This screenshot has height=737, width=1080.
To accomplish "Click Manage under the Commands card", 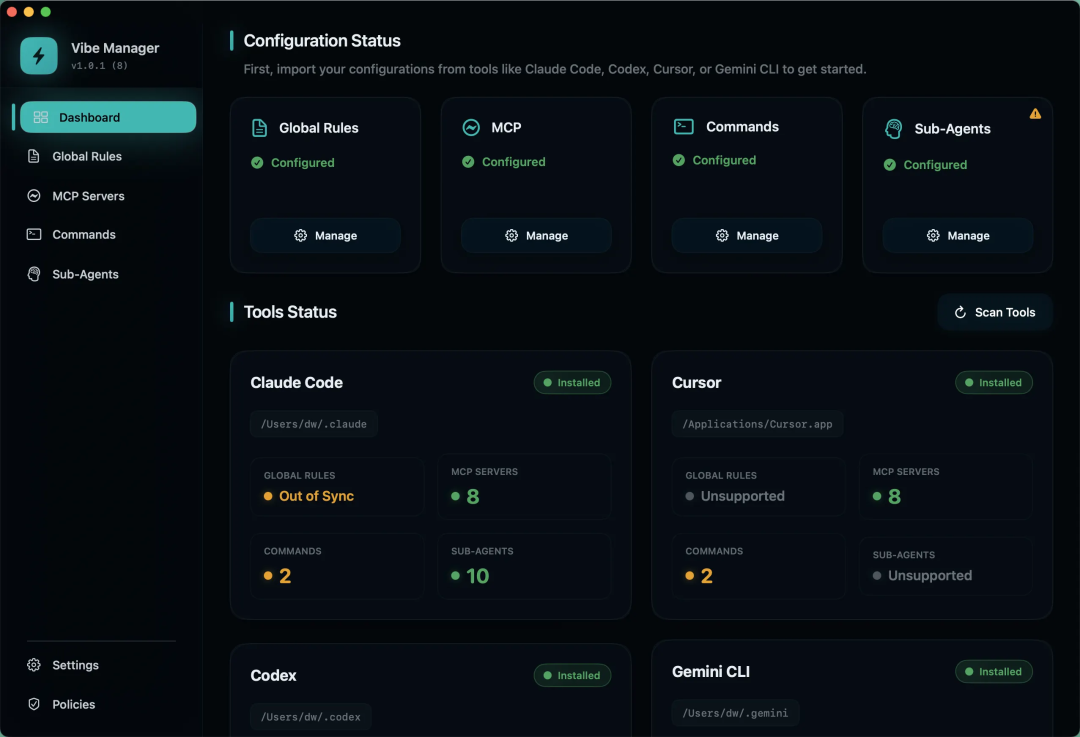I will pyautogui.click(x=747, y=236).
